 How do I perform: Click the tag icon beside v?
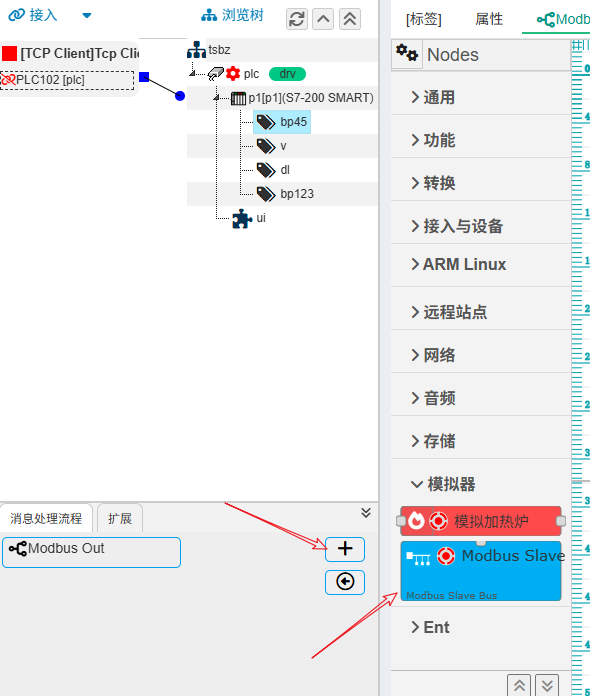[266, 146]
